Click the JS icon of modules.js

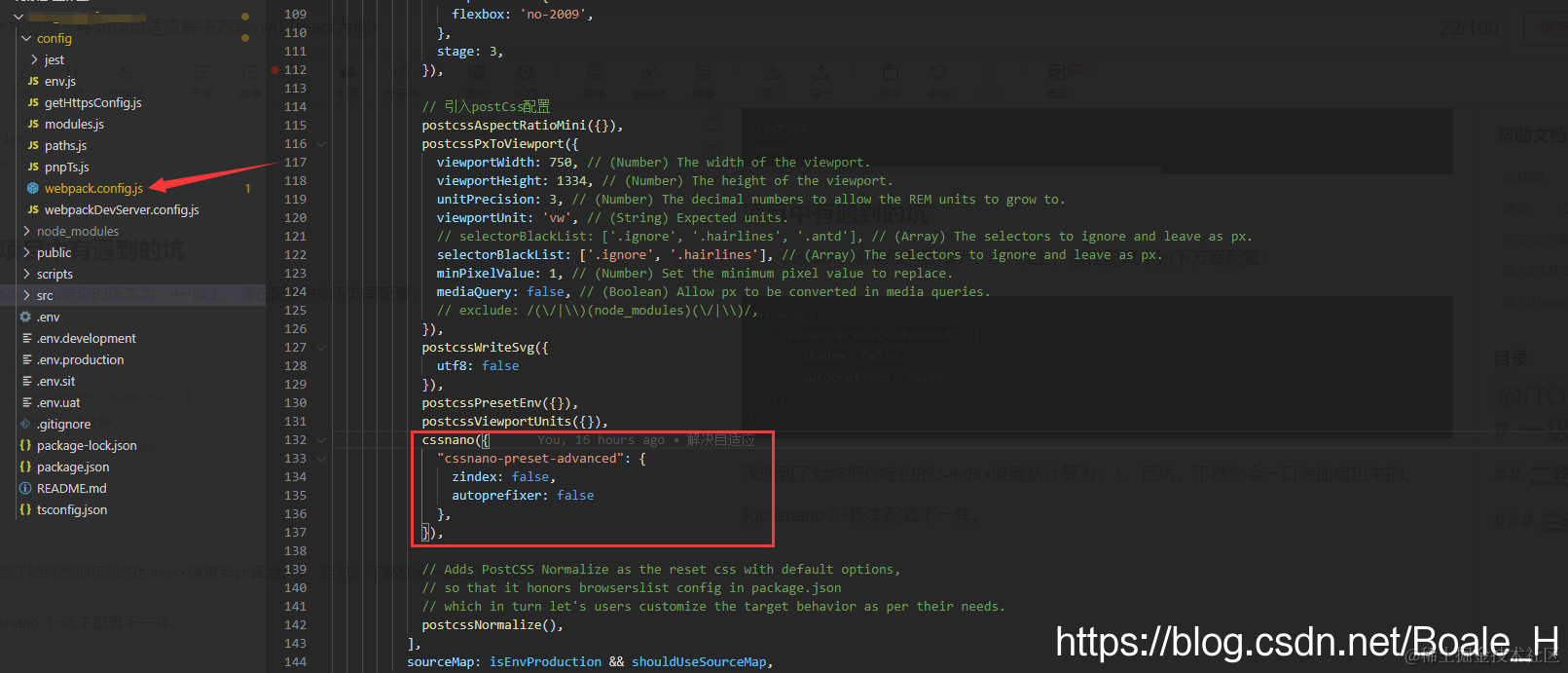click(33, 125)
